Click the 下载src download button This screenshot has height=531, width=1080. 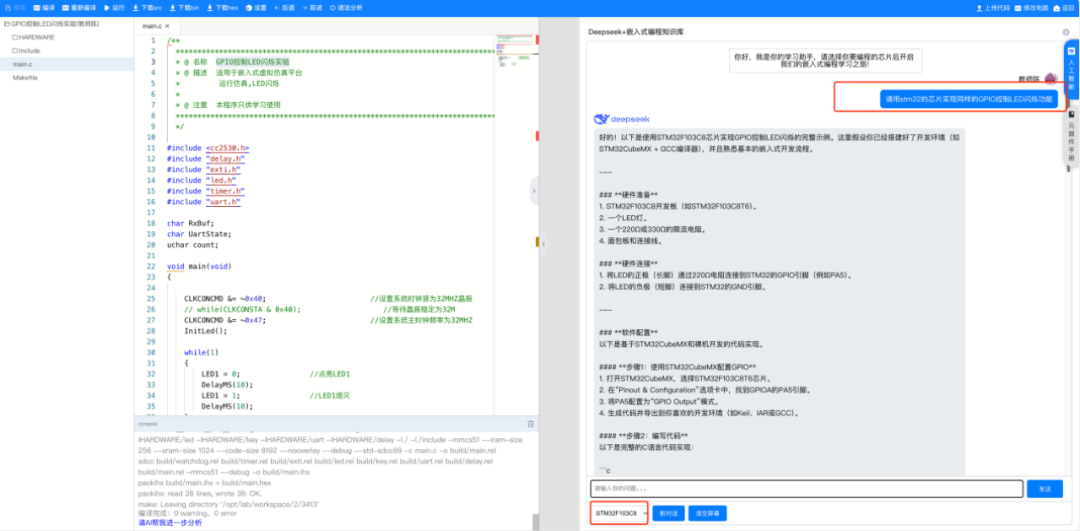[147, 8]
